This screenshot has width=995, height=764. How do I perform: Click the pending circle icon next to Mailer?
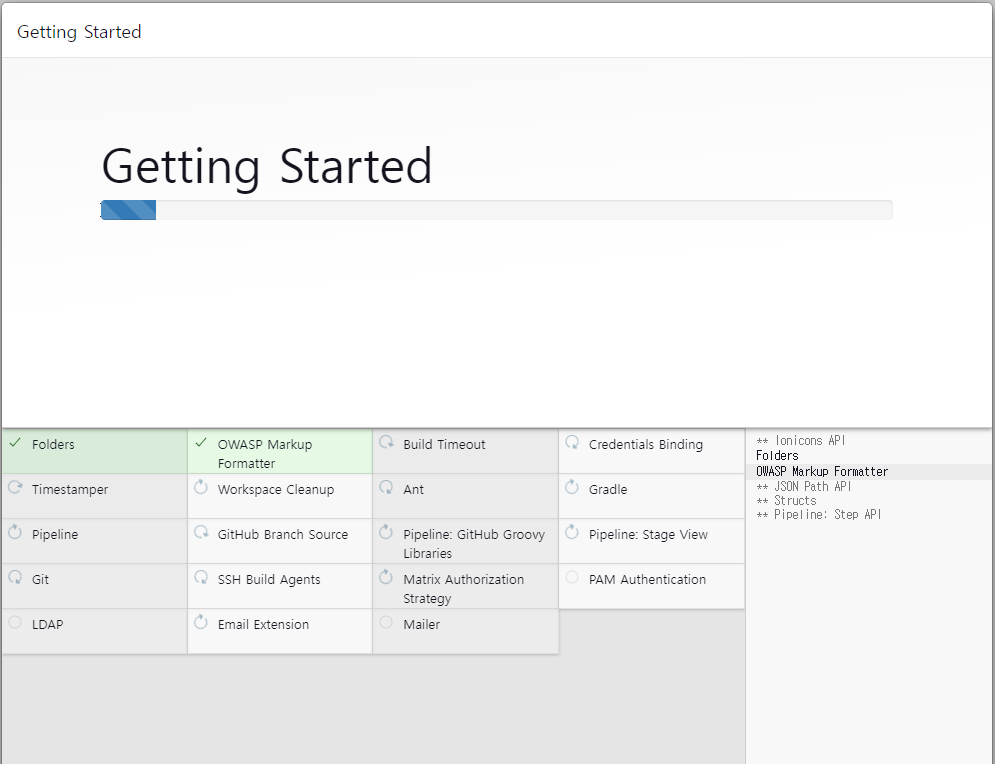386,622
